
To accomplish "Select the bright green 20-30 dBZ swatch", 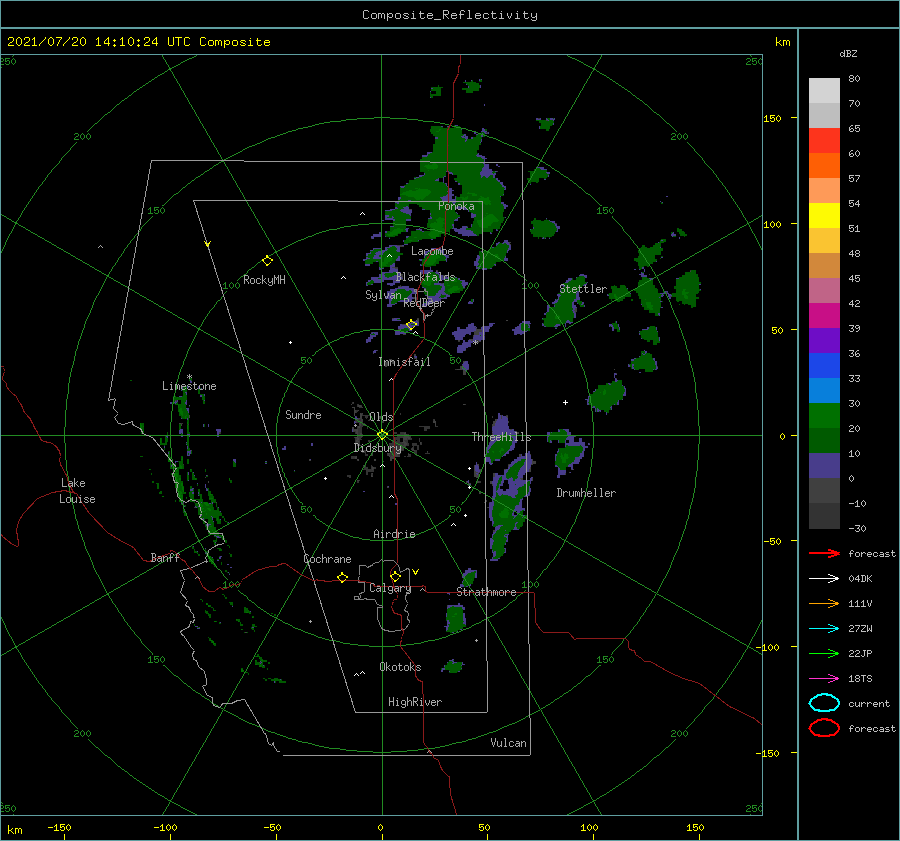I will pyautogui.click(x=824, y=416).
